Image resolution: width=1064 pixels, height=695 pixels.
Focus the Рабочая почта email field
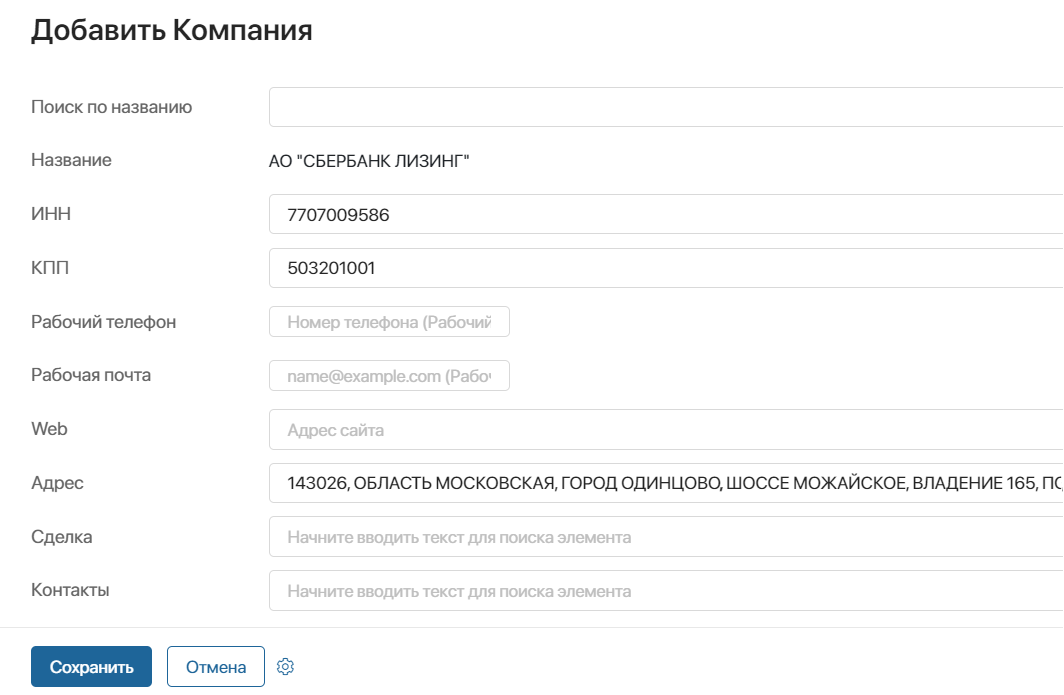point(390,375)
